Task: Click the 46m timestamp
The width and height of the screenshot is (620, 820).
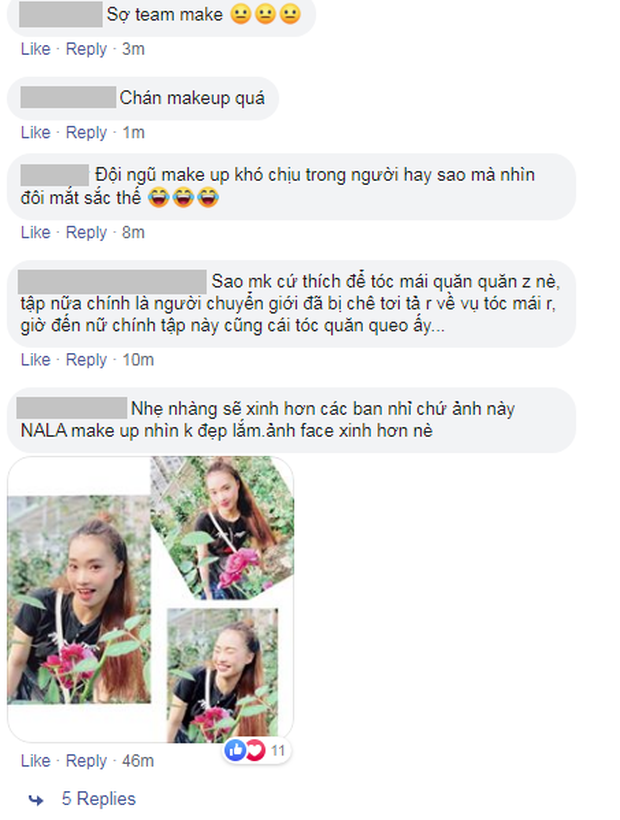Action: [138, 761]
